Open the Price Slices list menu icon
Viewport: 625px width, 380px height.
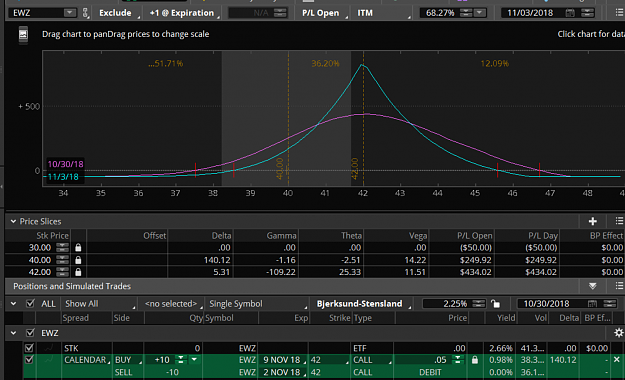click(619, 221)
